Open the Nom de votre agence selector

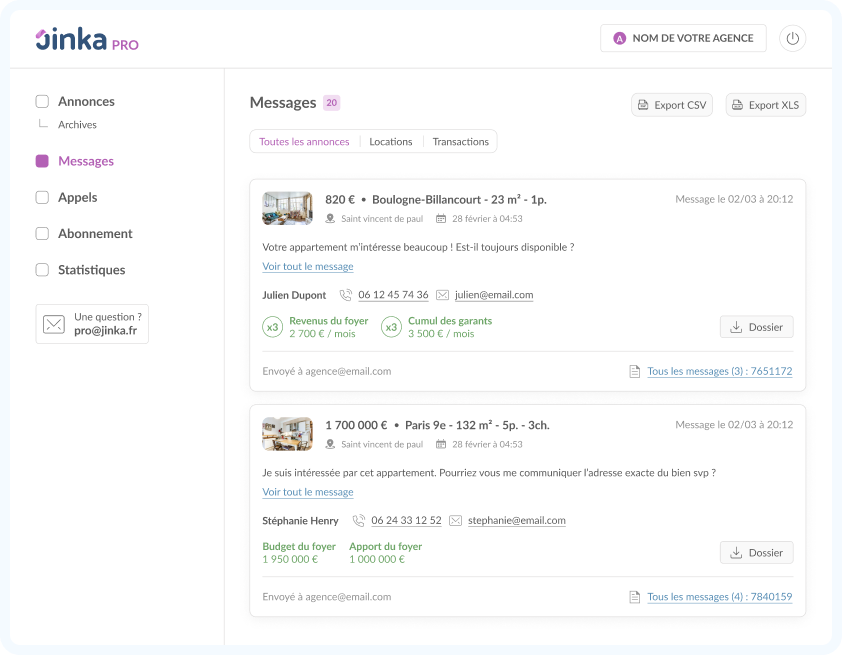pos(683,38)
